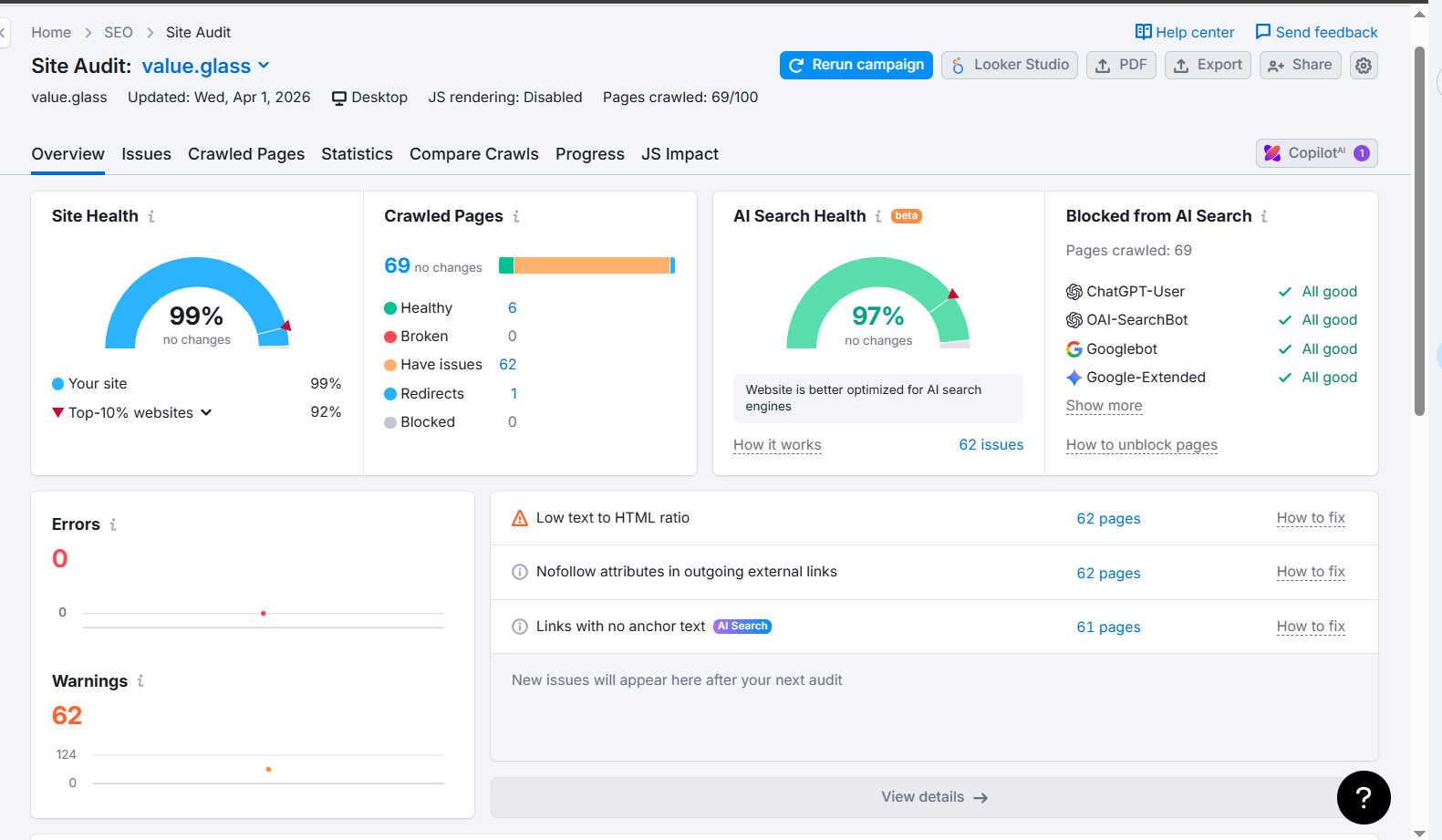Go to Home breadcrumb
Viewport: 1442px width, 840px height.
[51, 33]
